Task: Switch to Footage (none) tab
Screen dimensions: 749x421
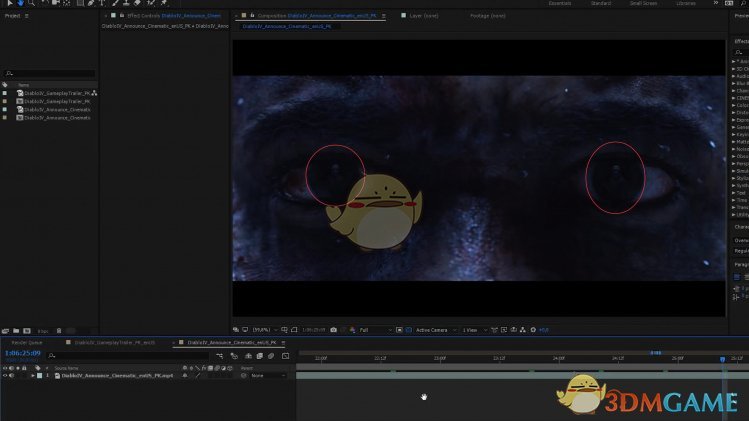Action: tap(488, 16)
